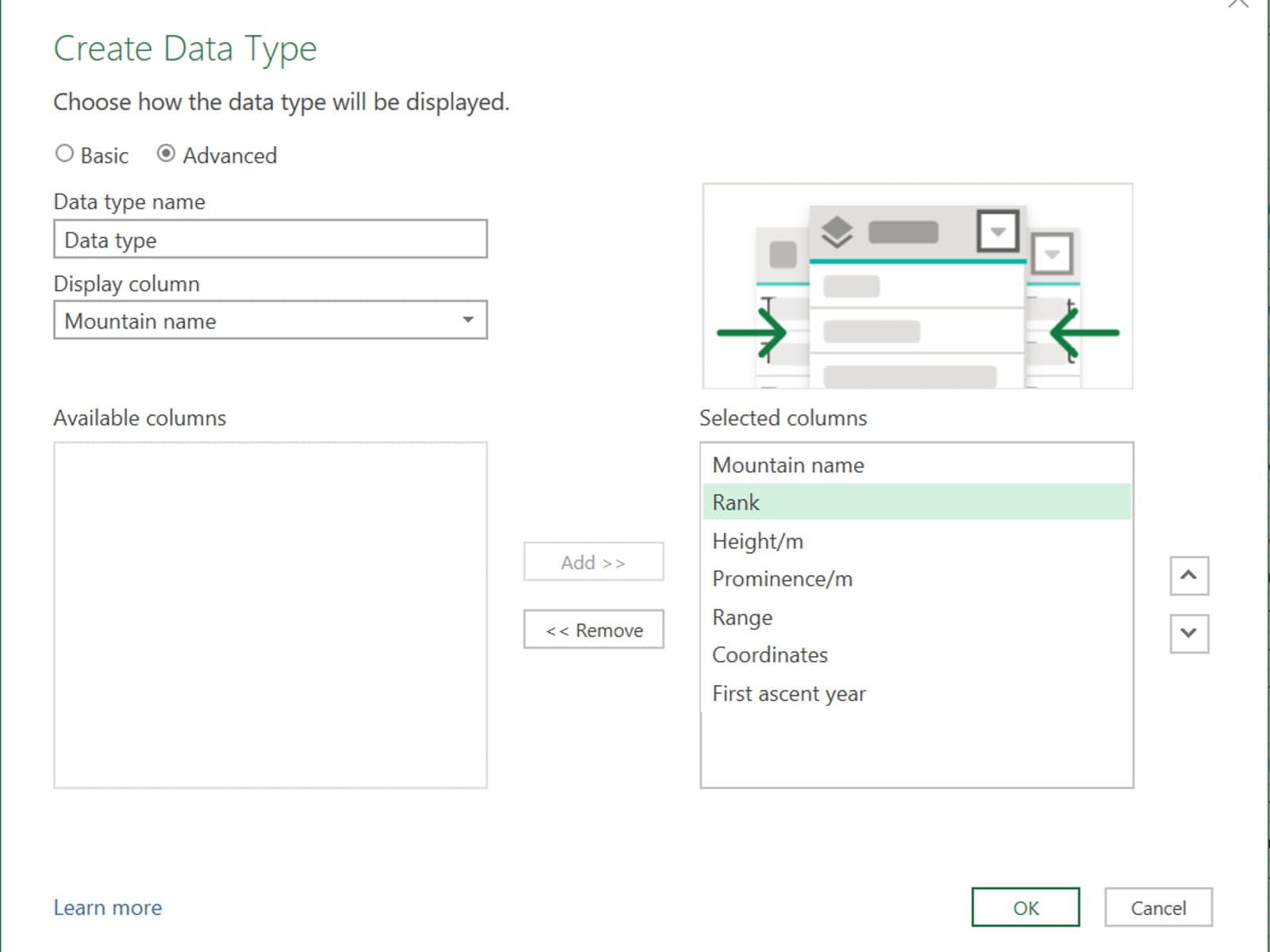
Task: Move selected column down with arrow
Action: [x=1188, y=633]
